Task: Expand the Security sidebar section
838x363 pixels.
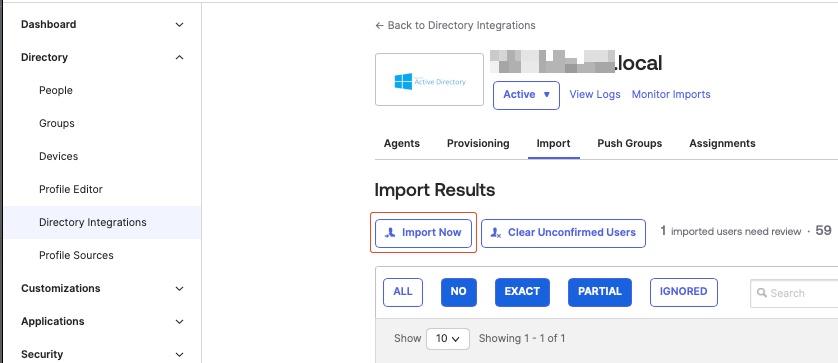Action: [x=102, y=354]
